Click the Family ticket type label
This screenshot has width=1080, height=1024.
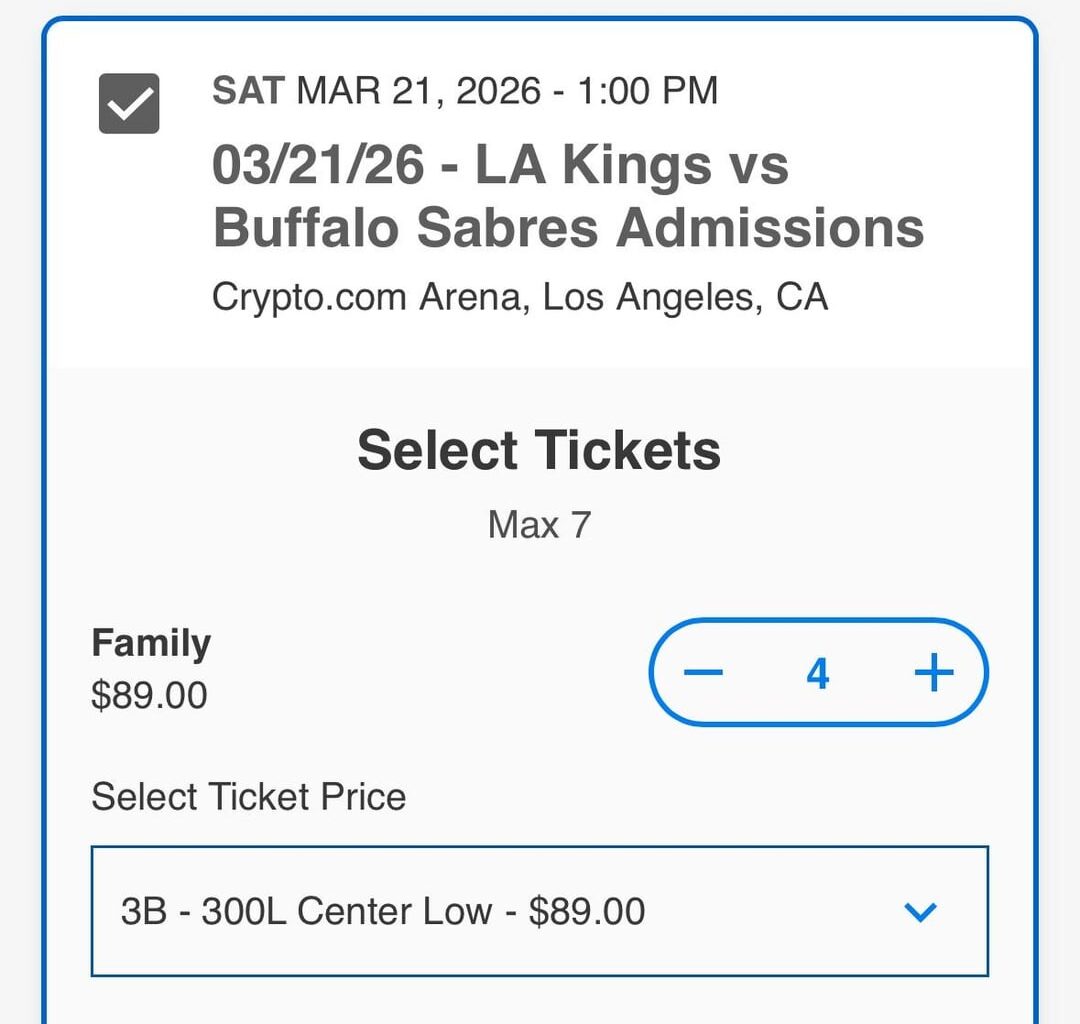(x=150, y=642)
